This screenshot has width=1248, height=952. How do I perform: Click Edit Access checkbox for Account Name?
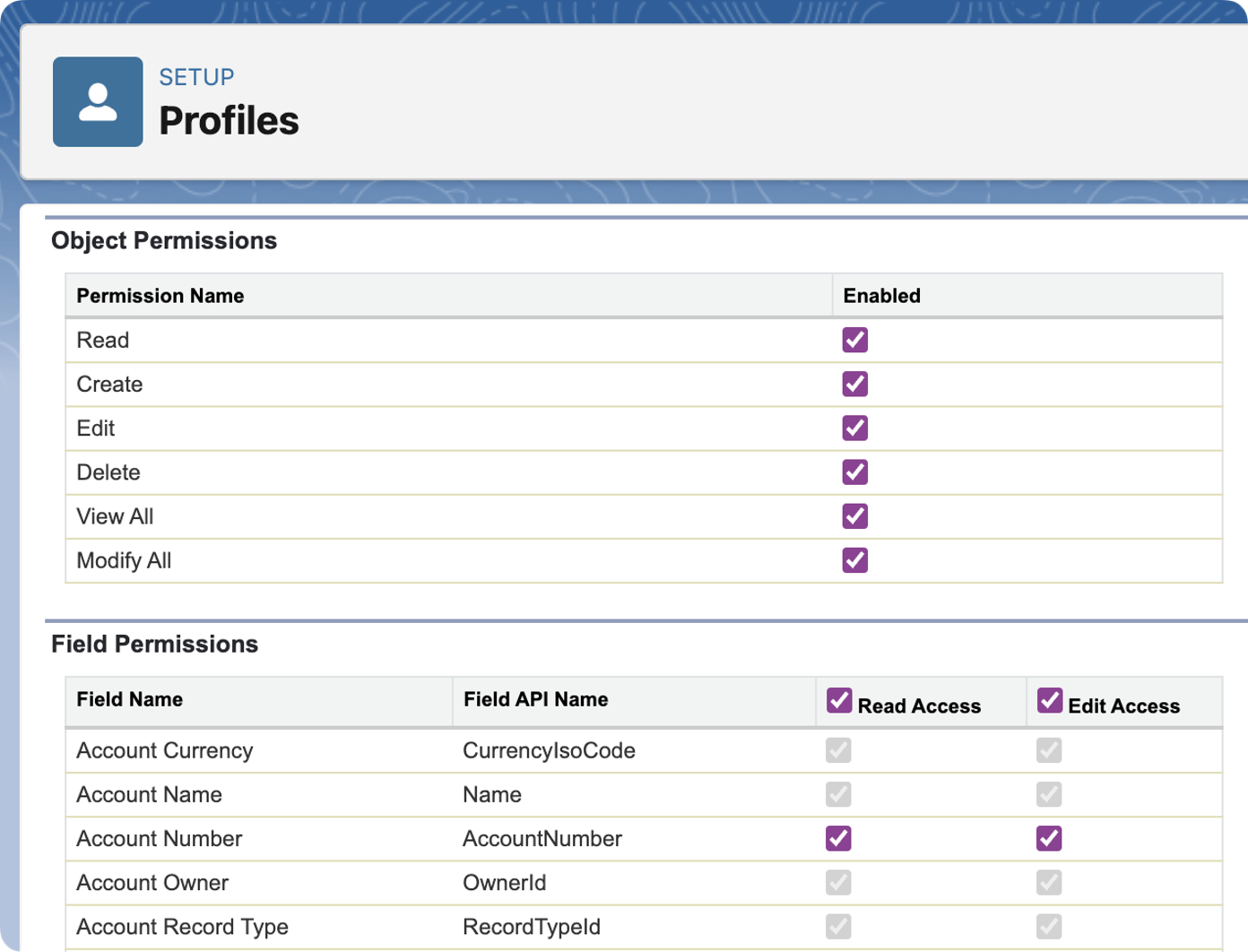(1049, 794)
